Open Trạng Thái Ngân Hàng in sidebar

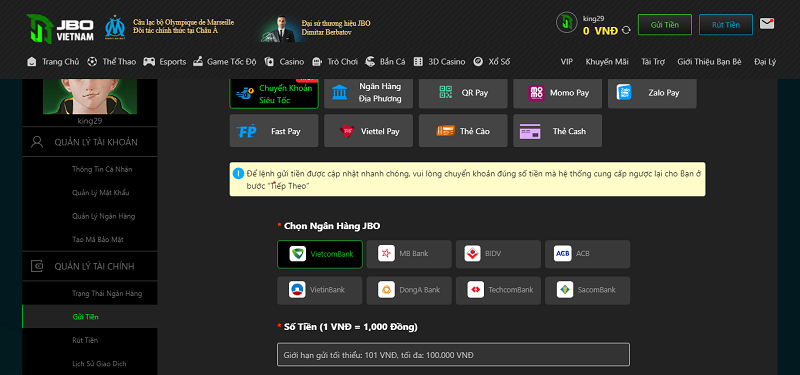pyautogui.click(x=107, y=294)
